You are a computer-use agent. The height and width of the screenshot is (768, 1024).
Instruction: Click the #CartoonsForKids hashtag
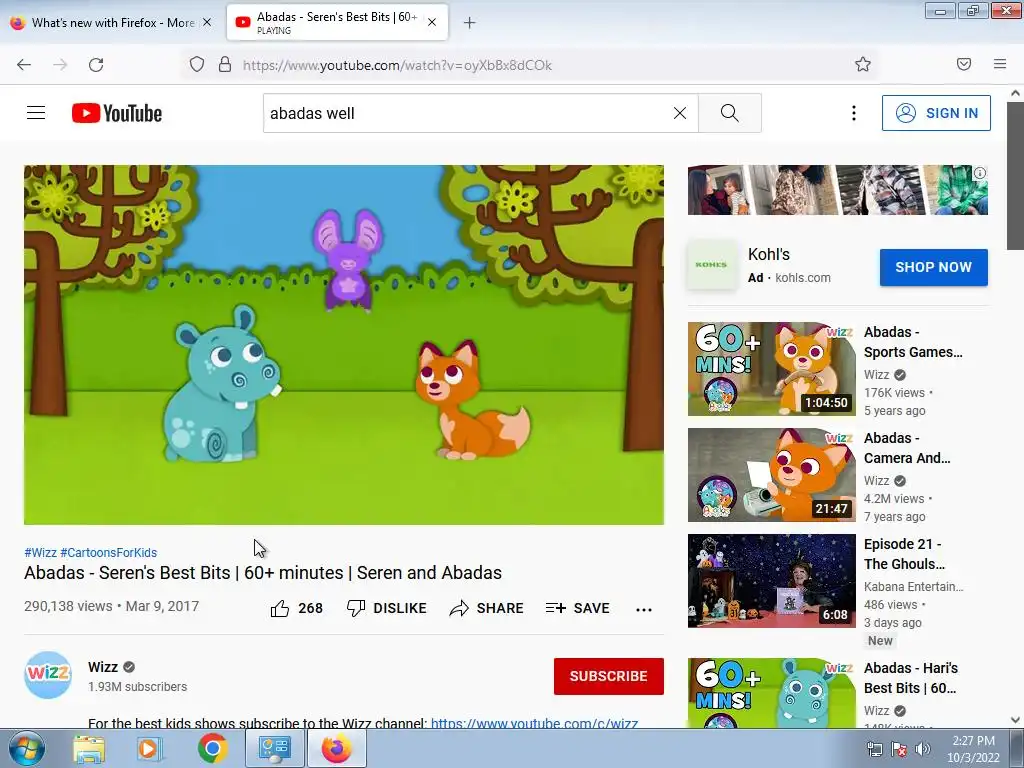pyautogui.click(x=108, y=552)
